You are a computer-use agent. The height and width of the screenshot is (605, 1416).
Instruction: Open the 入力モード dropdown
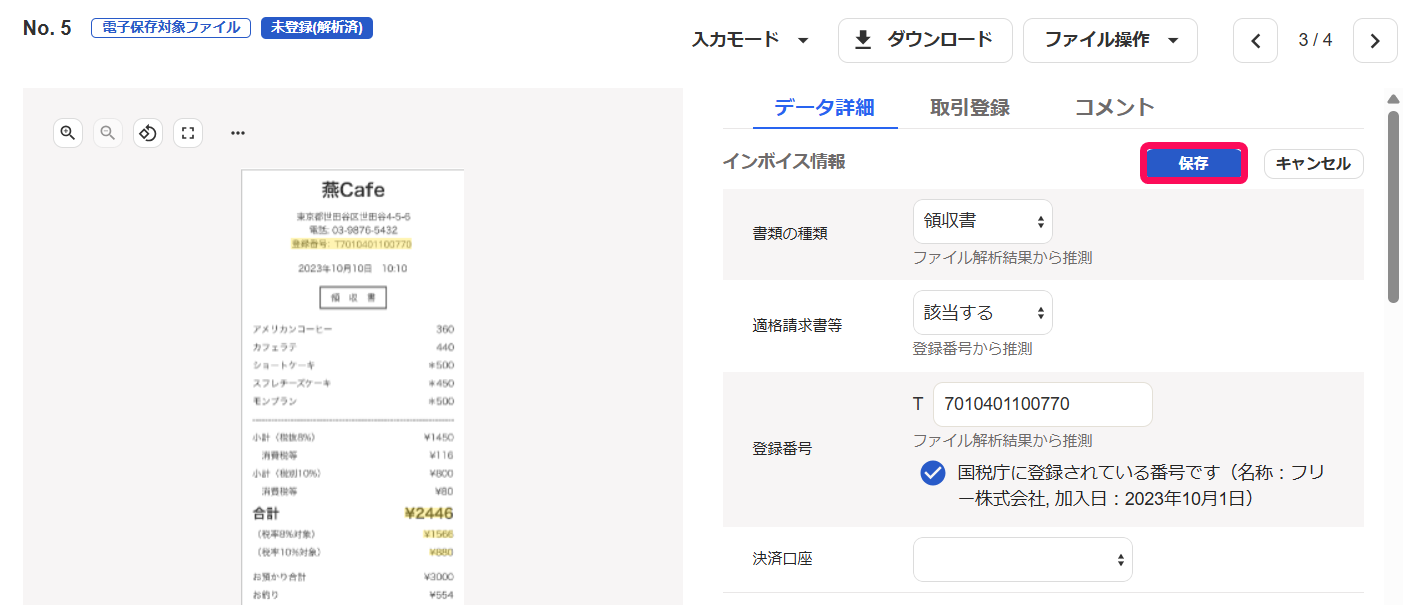point(751,40)
